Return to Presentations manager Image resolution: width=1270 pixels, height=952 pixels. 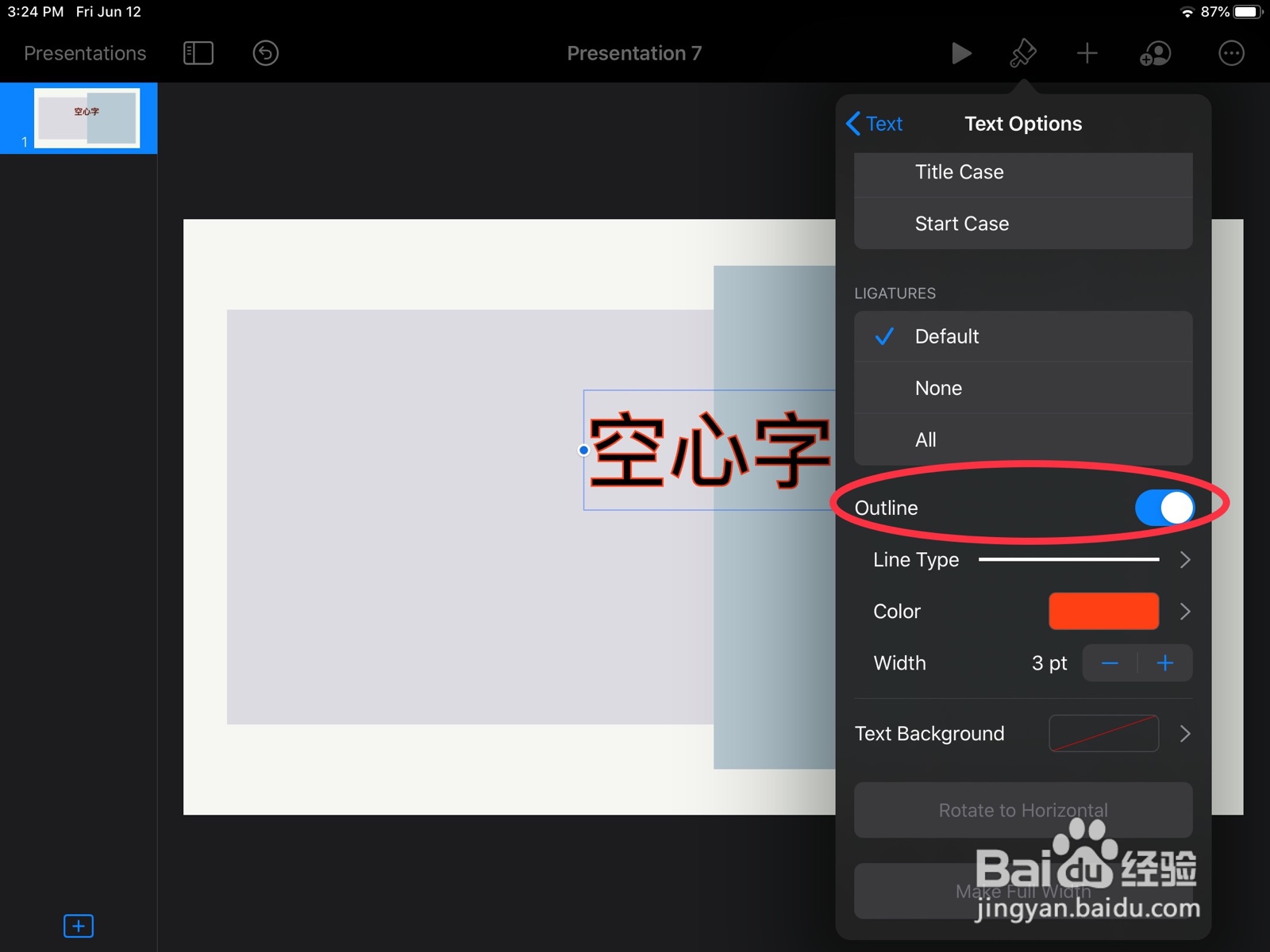85,53
